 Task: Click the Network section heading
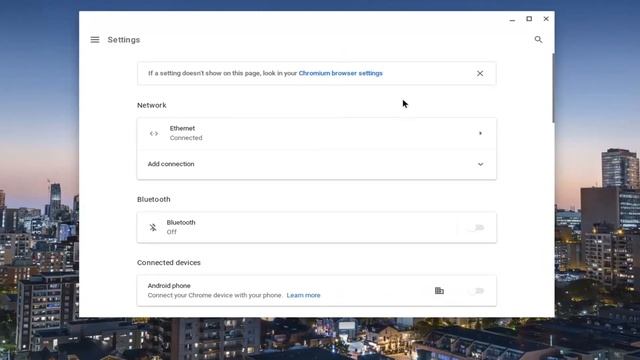coord(151,105)
